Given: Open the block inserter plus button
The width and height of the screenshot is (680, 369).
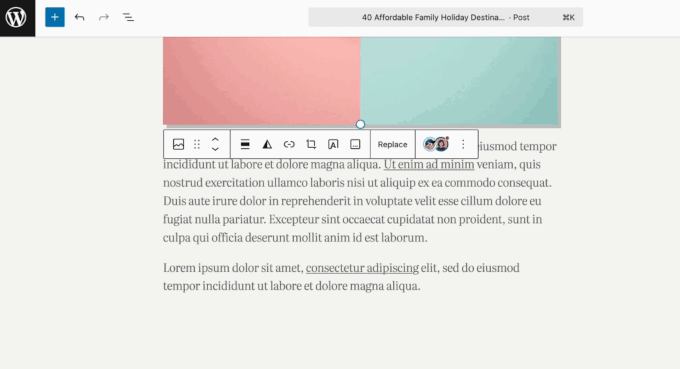Looking at the screenshot, I should (55, 17).
